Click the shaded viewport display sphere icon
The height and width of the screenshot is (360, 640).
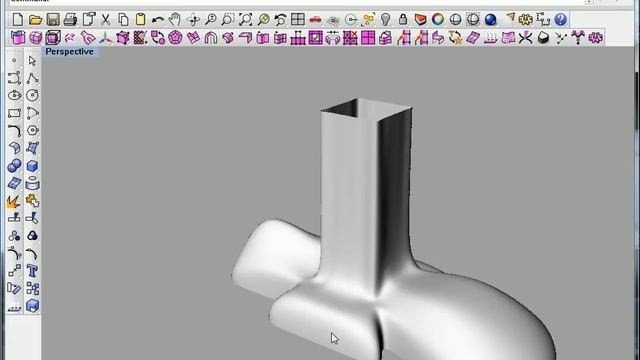coord(456,19)
